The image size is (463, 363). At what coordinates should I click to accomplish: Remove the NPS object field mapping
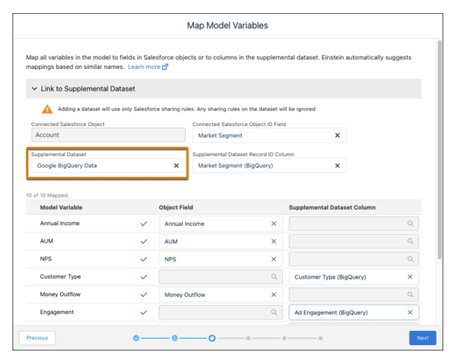[274, 259]
